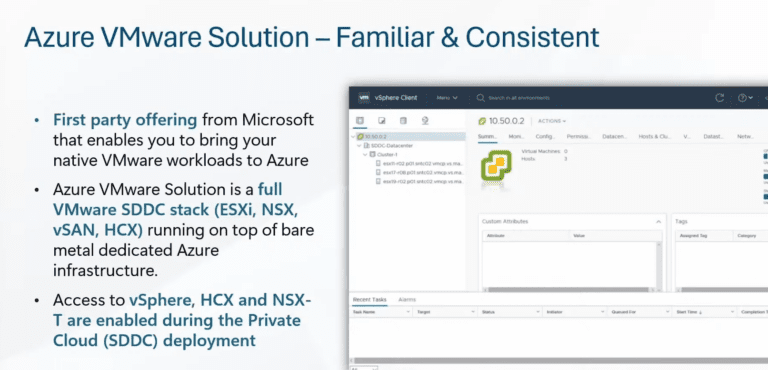This screenshot has width=768, height=370.
Task: Switch to the Networks tab
Action: click(x=745, y=137)
